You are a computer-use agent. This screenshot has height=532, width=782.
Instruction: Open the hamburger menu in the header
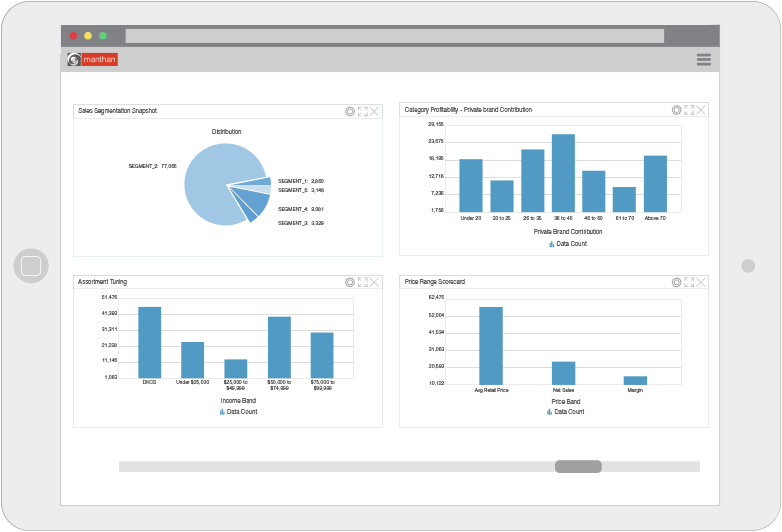pyautogui.click(x=704, y=60)
